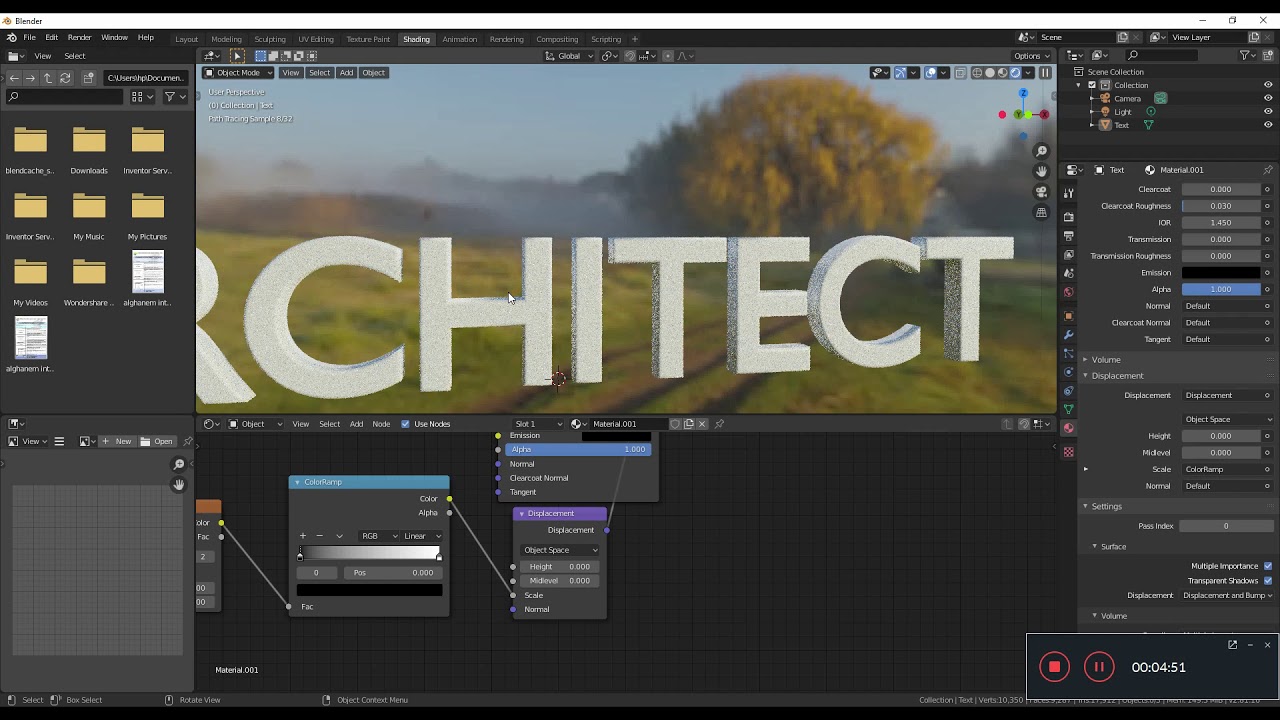
Task: Select rendered viewport shading mode
Action: (x=1015, y=72)
